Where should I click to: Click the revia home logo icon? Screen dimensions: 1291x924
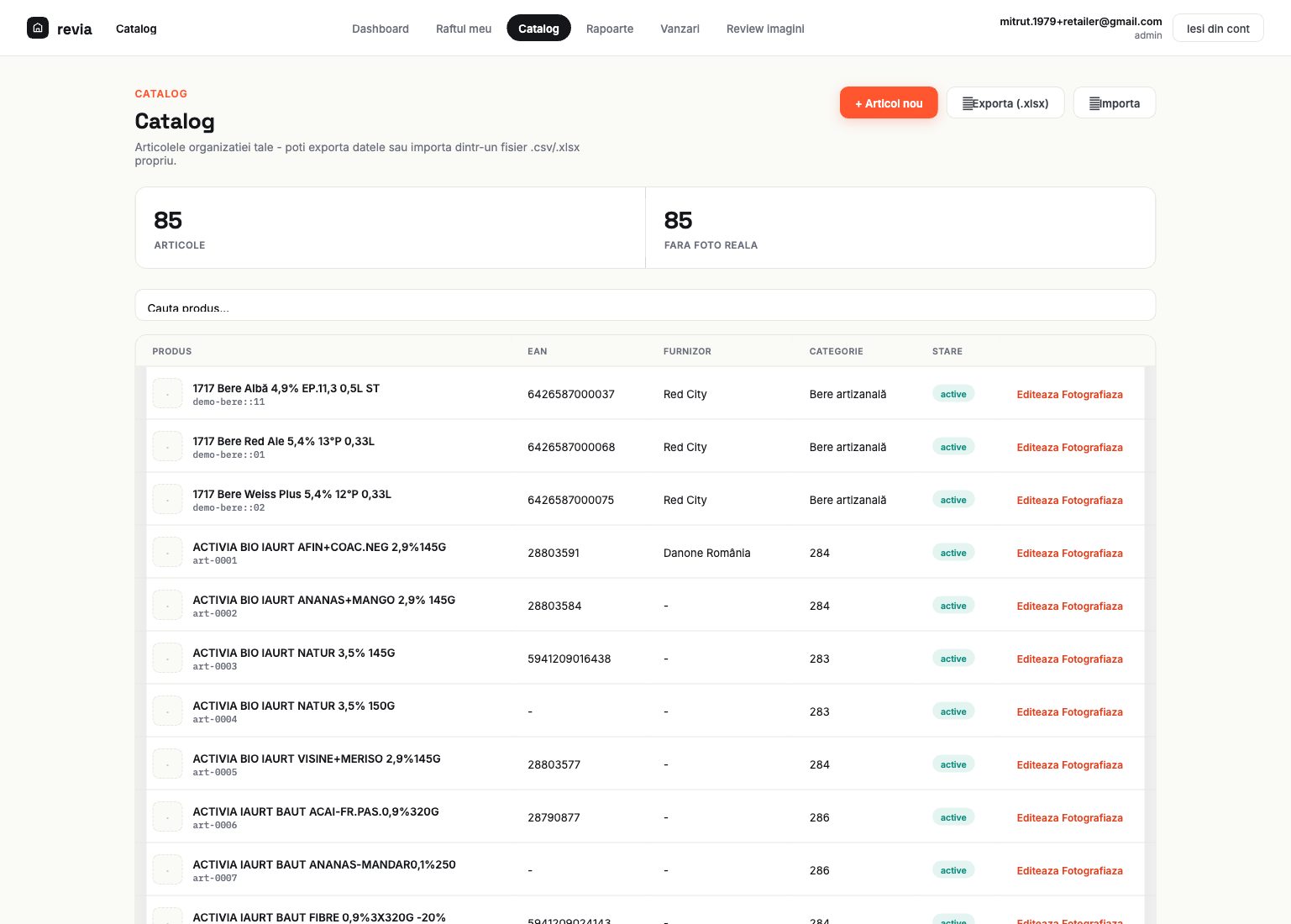click(38, 28)
